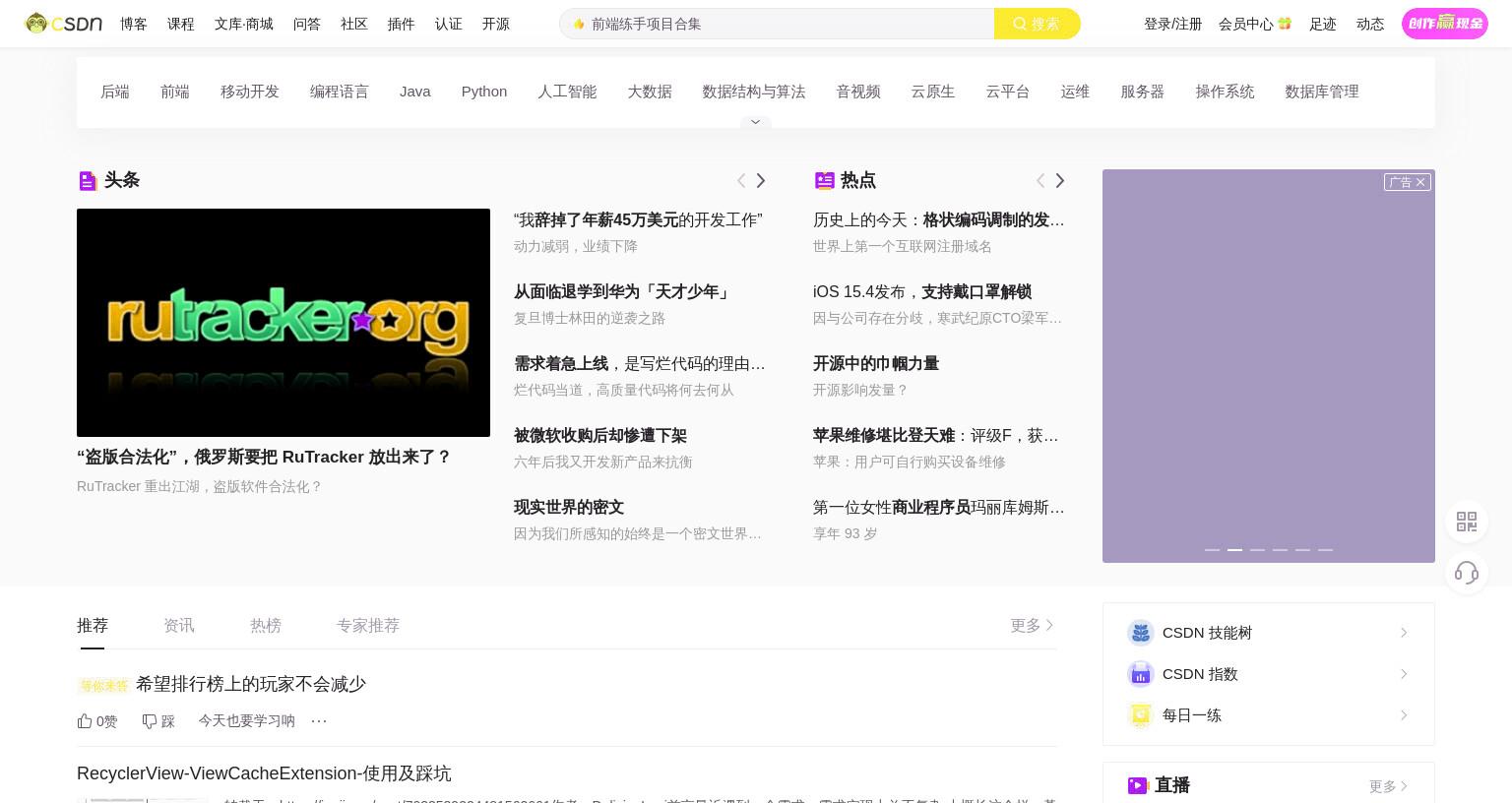The width and height of the screenshot is (1512, 803).
Task: Open 每日一练 sidebar entry
Action: coord(1268,715)
